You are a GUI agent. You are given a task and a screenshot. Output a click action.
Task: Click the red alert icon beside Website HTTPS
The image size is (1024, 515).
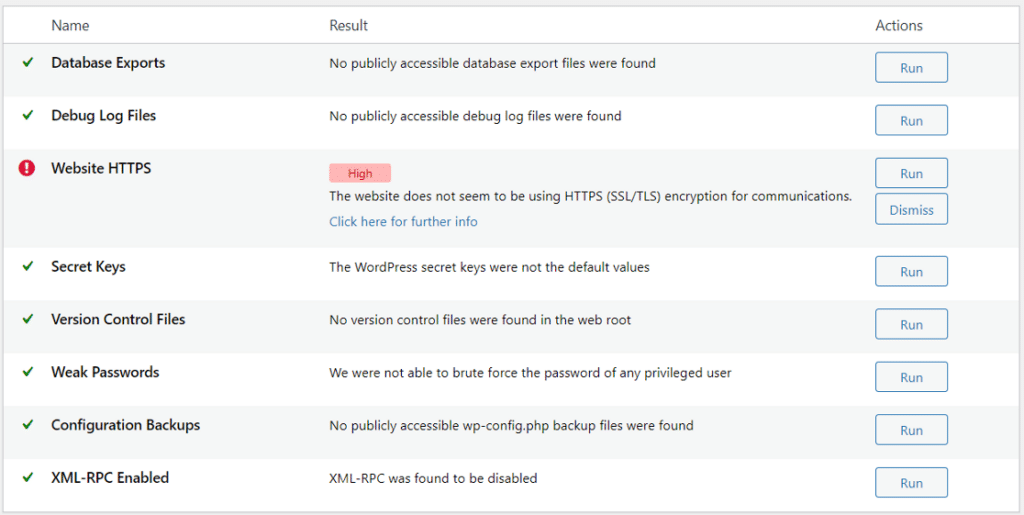coord(27,168)
